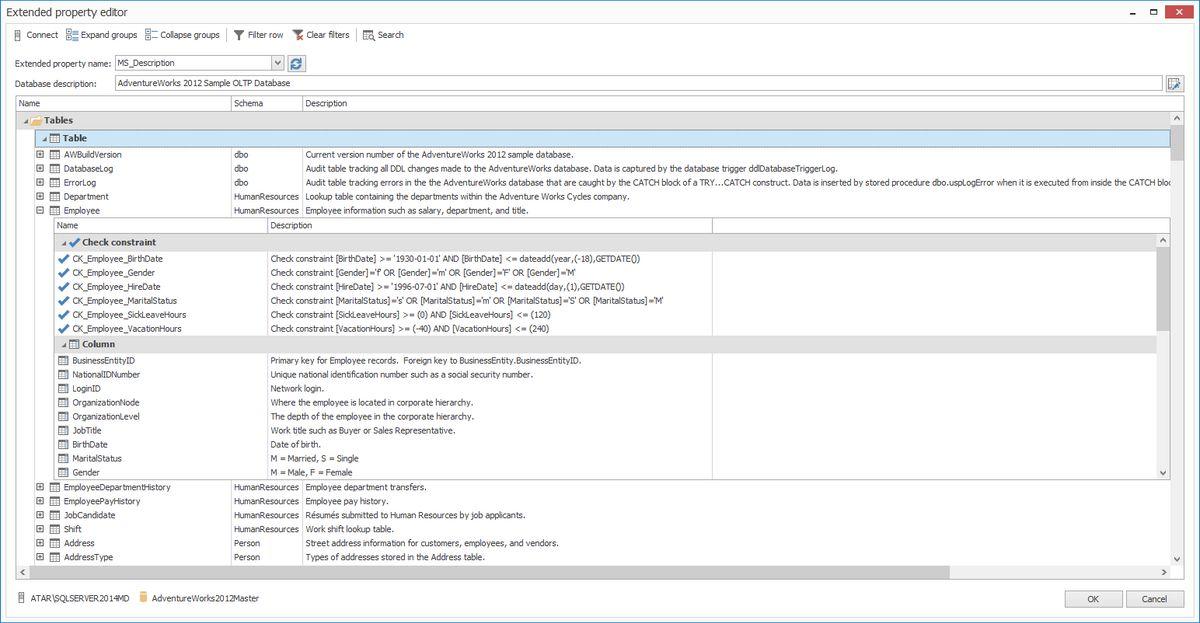
Task: Expand the AddressType table row
Action: tap(40, 557)
